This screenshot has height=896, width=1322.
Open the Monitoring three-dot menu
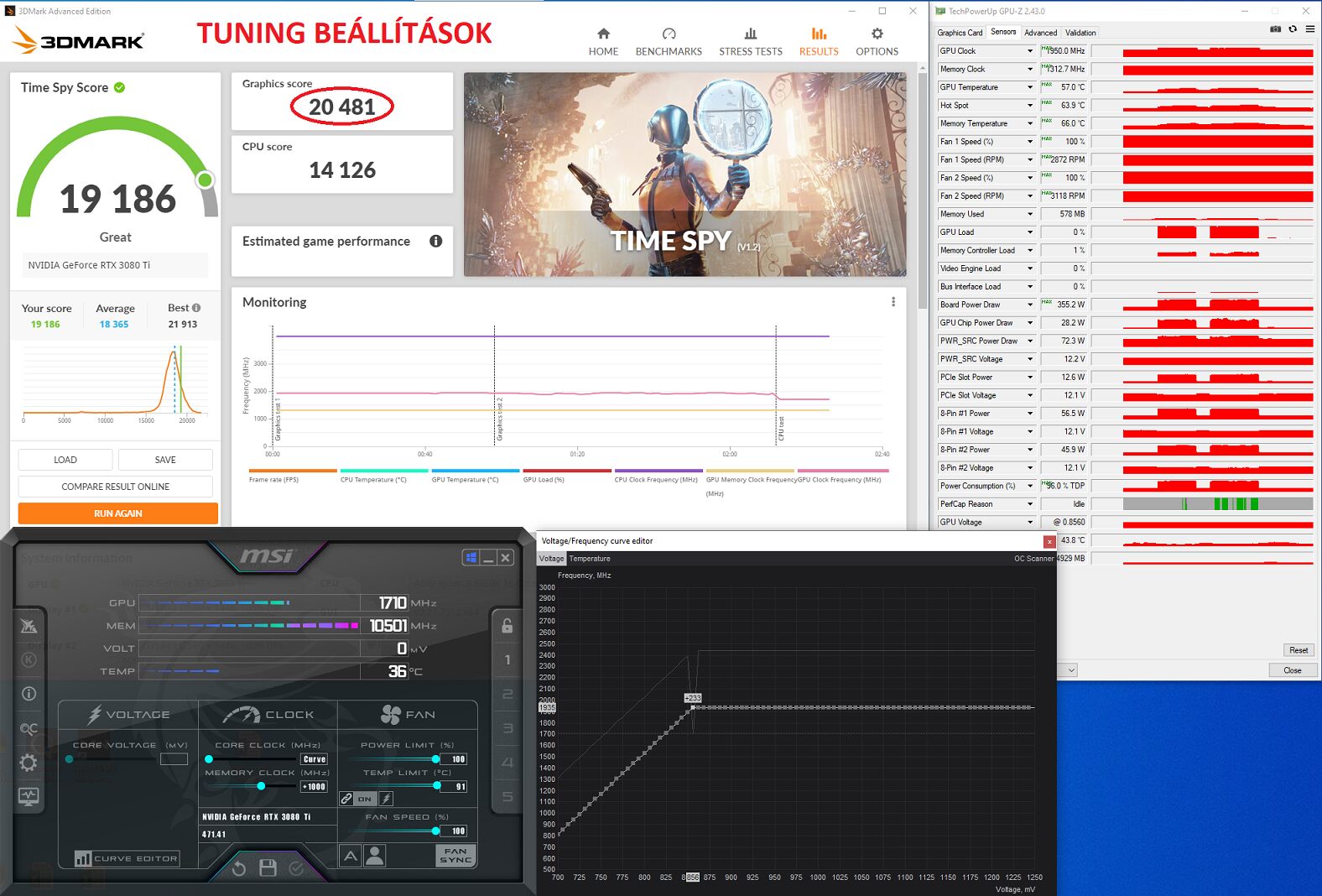point(893,302)
